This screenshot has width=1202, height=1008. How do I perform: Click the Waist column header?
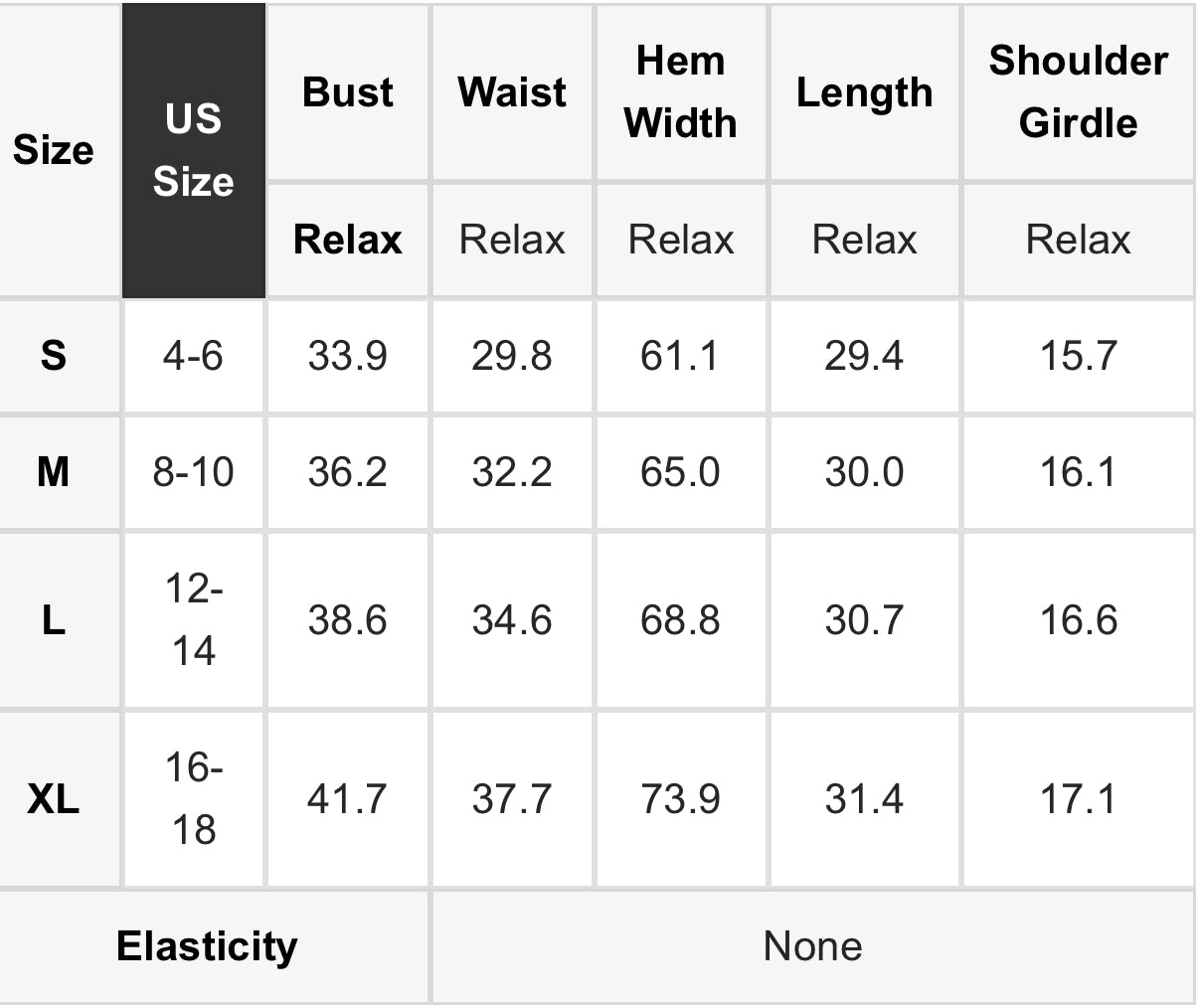pos(512,92)
